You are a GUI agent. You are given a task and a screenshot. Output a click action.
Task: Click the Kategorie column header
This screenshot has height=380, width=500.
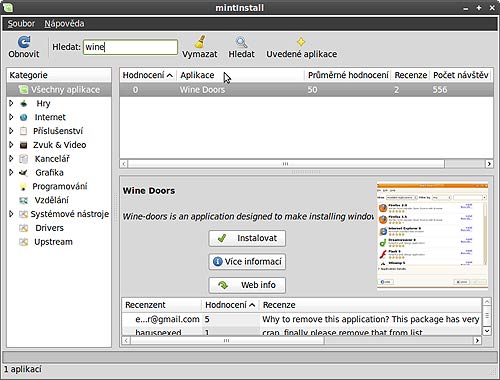59,75
